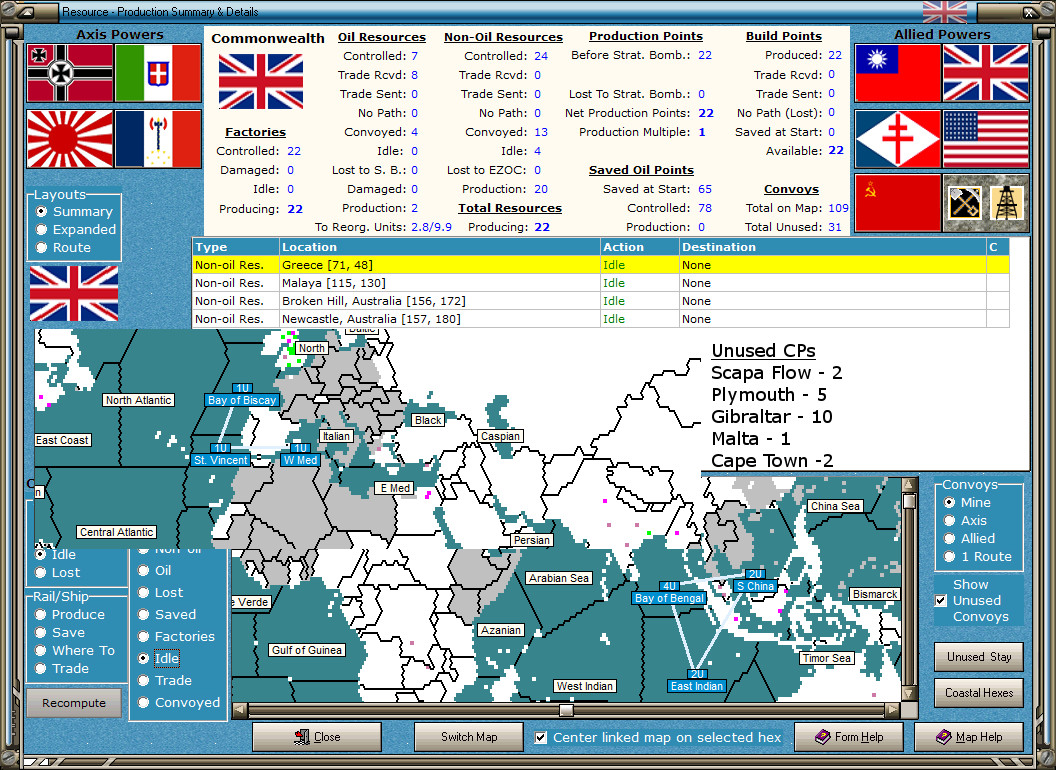The width and height of the screenshot is (1056, 770).
Task: Select the Commonwealth flag under Allied Powers
Action: click(986, 73)
